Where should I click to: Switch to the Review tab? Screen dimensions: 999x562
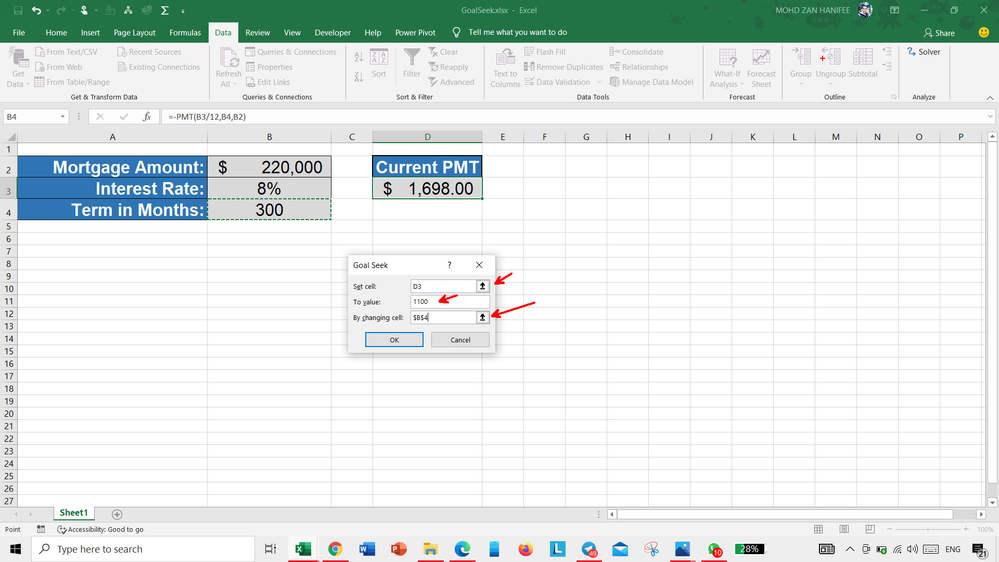[x=257, y=32]
